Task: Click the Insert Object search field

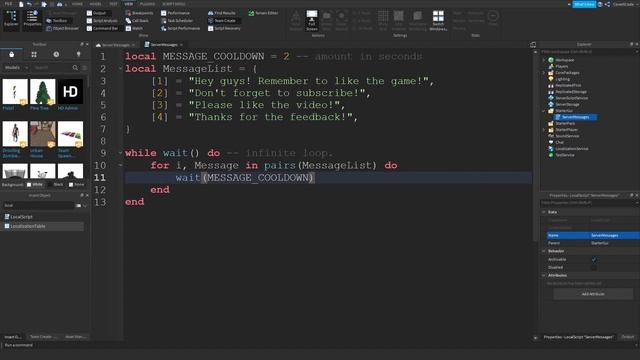Action: pyautogui.click(x=39, y=205)
